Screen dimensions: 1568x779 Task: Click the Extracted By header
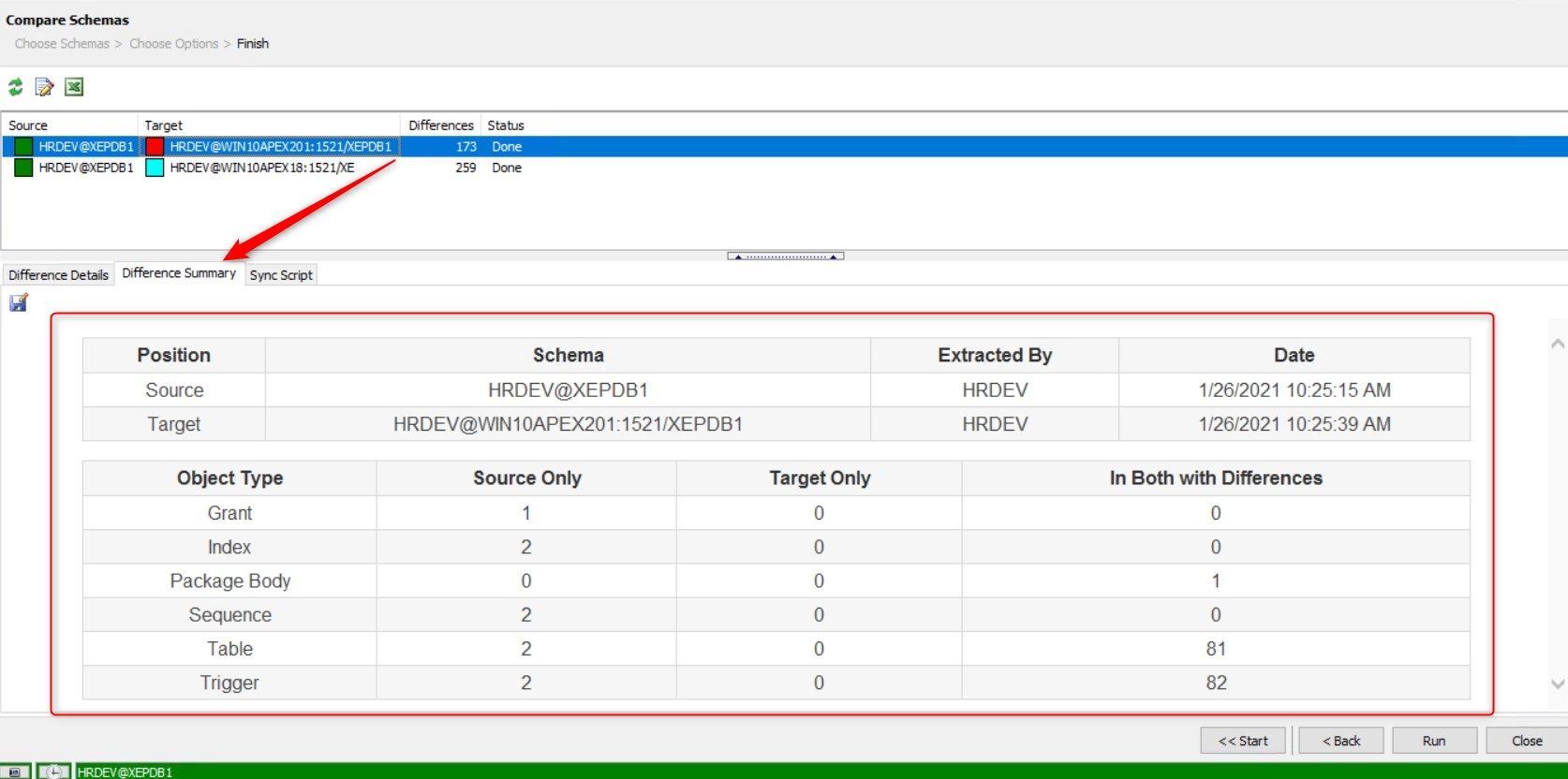coord(995,355)
